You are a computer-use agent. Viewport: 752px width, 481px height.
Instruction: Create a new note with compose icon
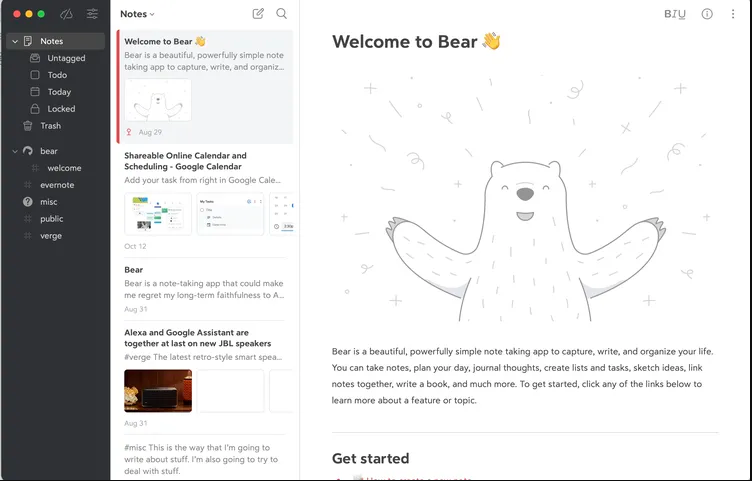click(x=258, y=13)
